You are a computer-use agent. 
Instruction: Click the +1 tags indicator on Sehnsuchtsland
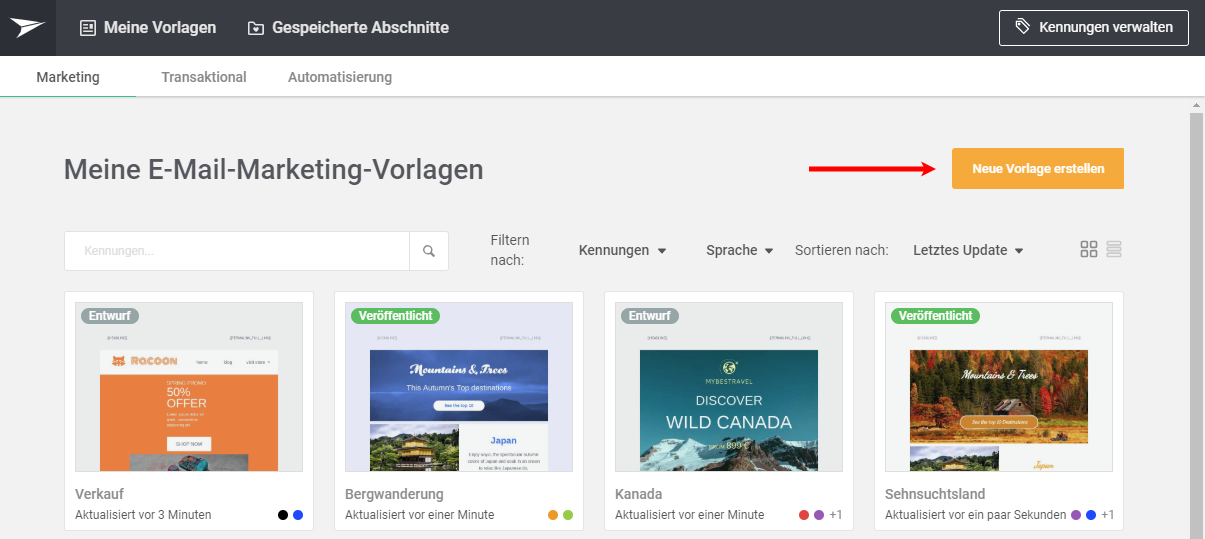click(x=1107, y=515)
